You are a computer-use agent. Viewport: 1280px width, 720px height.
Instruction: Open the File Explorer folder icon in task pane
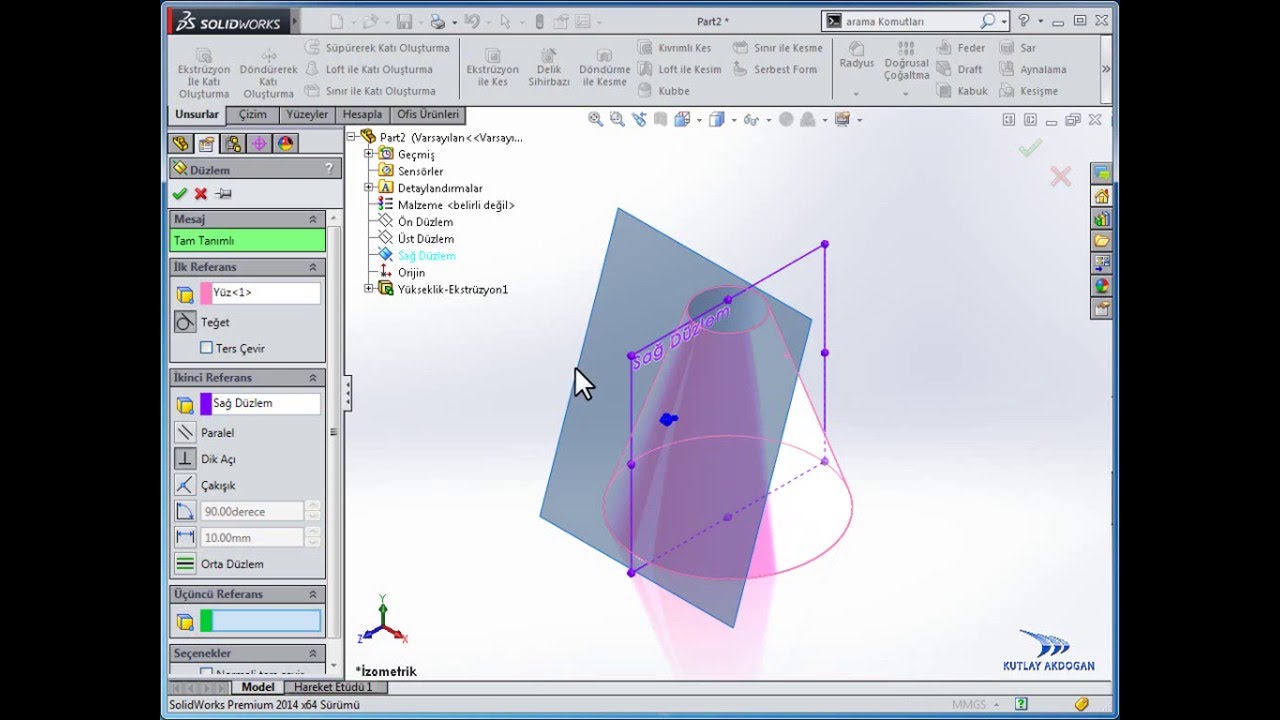tap(1101, 241)
